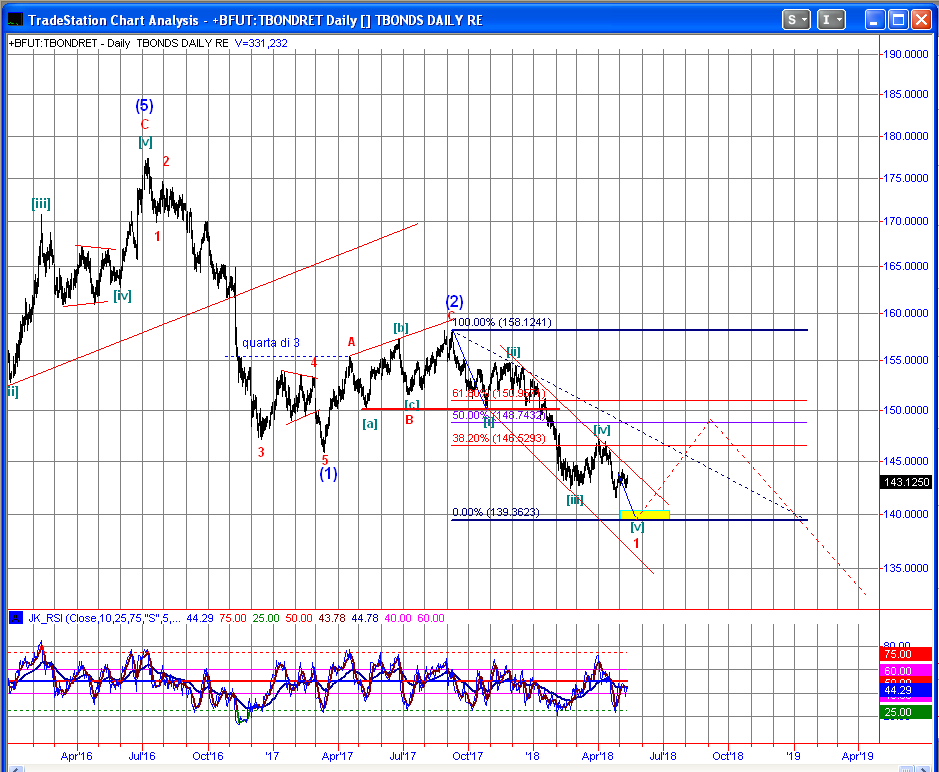This screenshot has height=772, width=939.
Task: Click the 'Apr'16' date axis label
Action: tap(77, 756)
